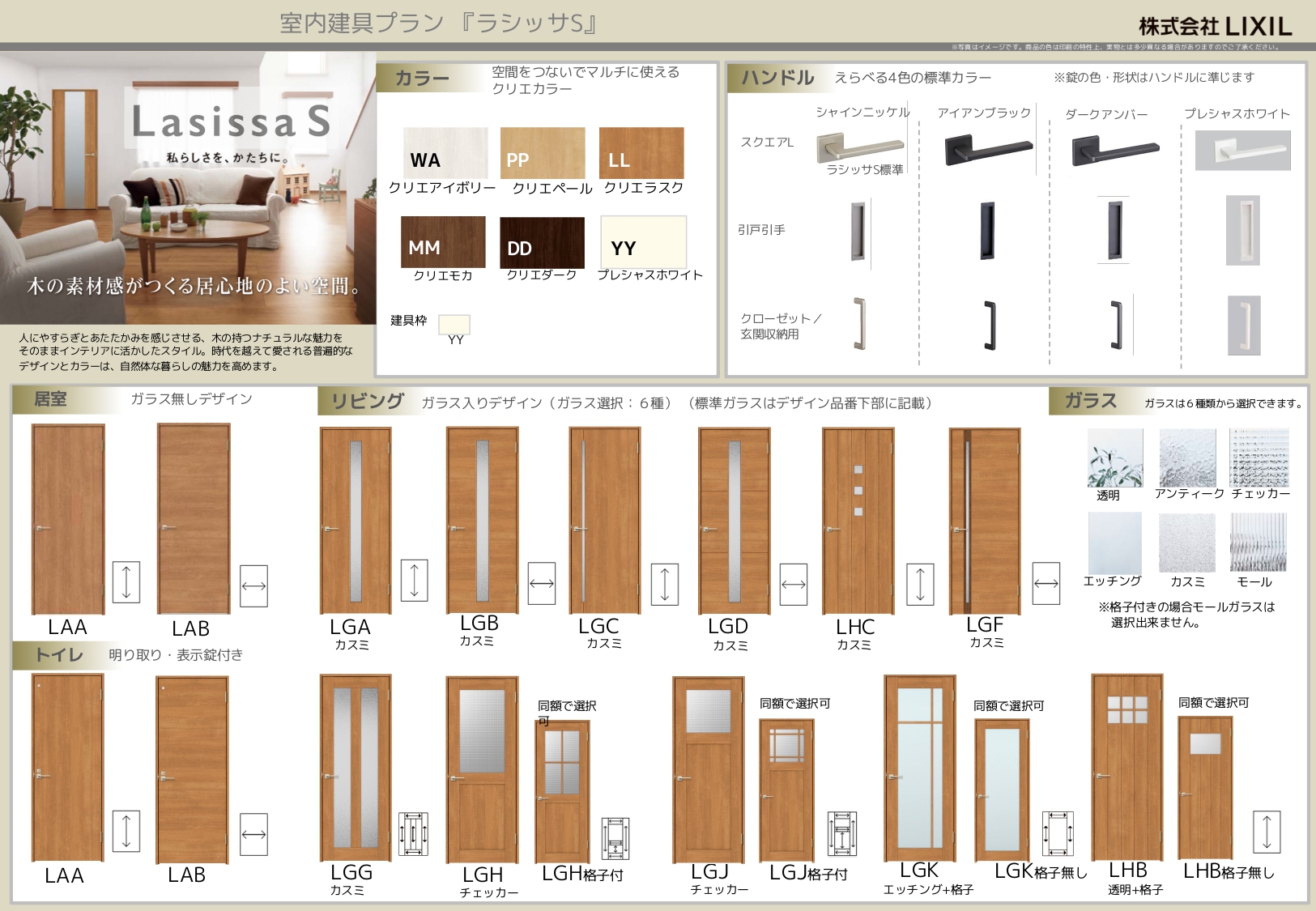Choose the DD クリエダーク color swatch
This screenshot has height=911, width=1316.
tap(542, 242)
